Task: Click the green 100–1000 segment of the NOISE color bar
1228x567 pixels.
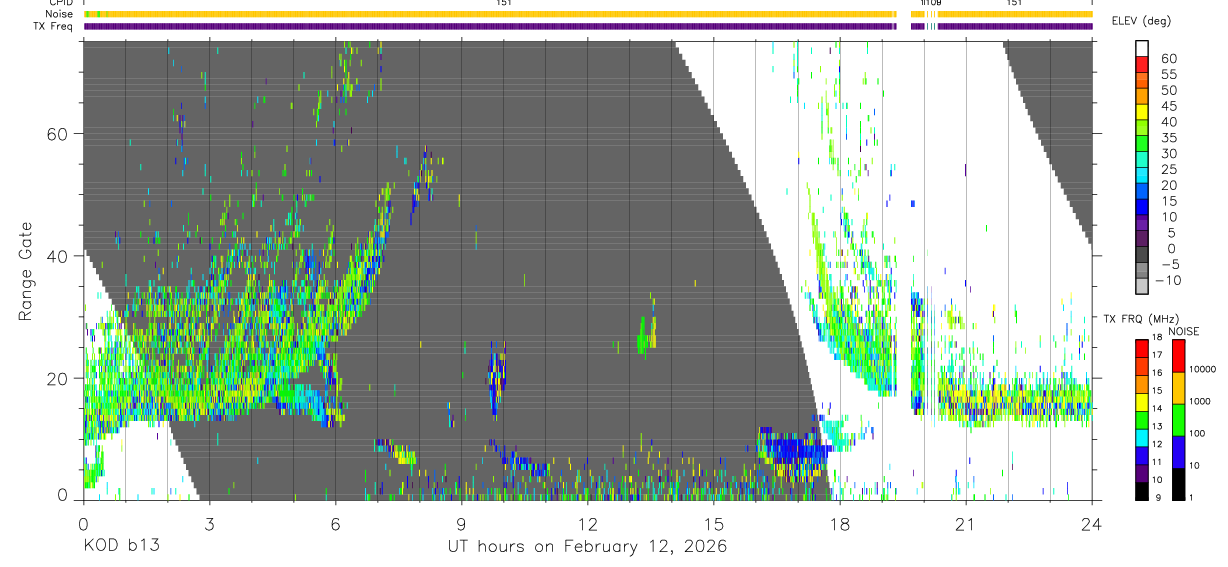Action: [1179, 420]
